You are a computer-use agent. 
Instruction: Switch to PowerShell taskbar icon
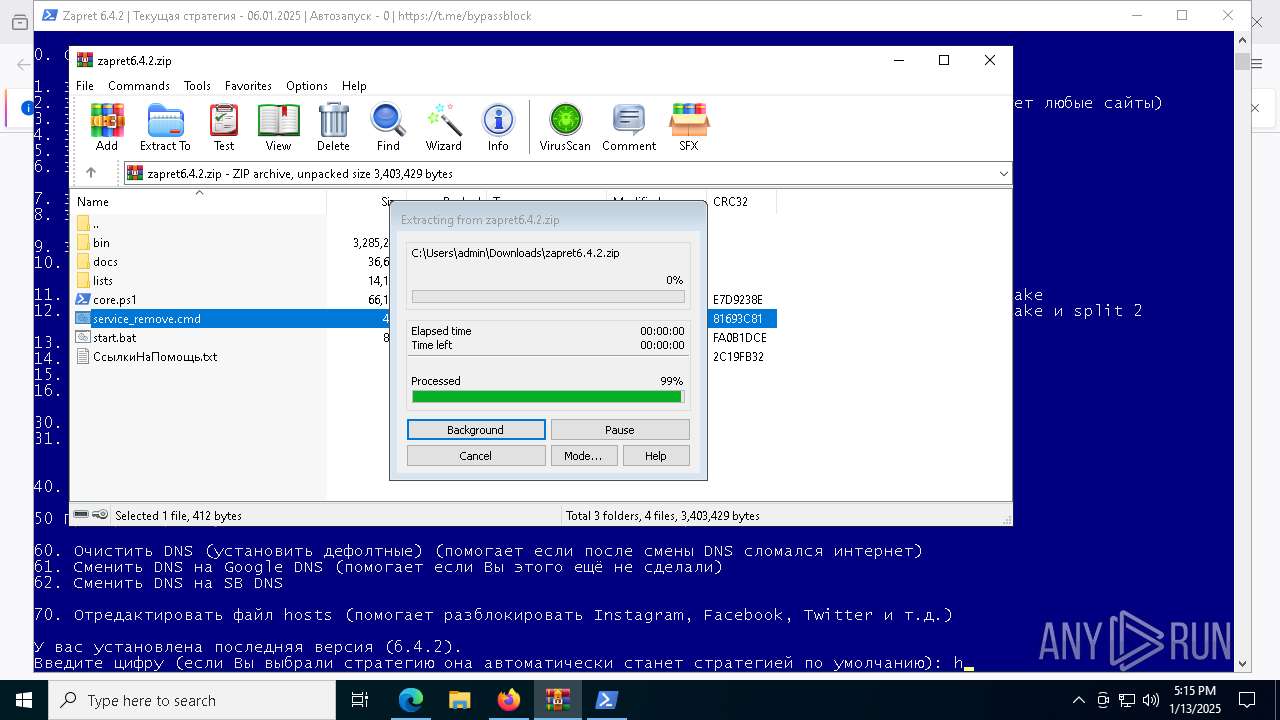[x=607, y=700]
